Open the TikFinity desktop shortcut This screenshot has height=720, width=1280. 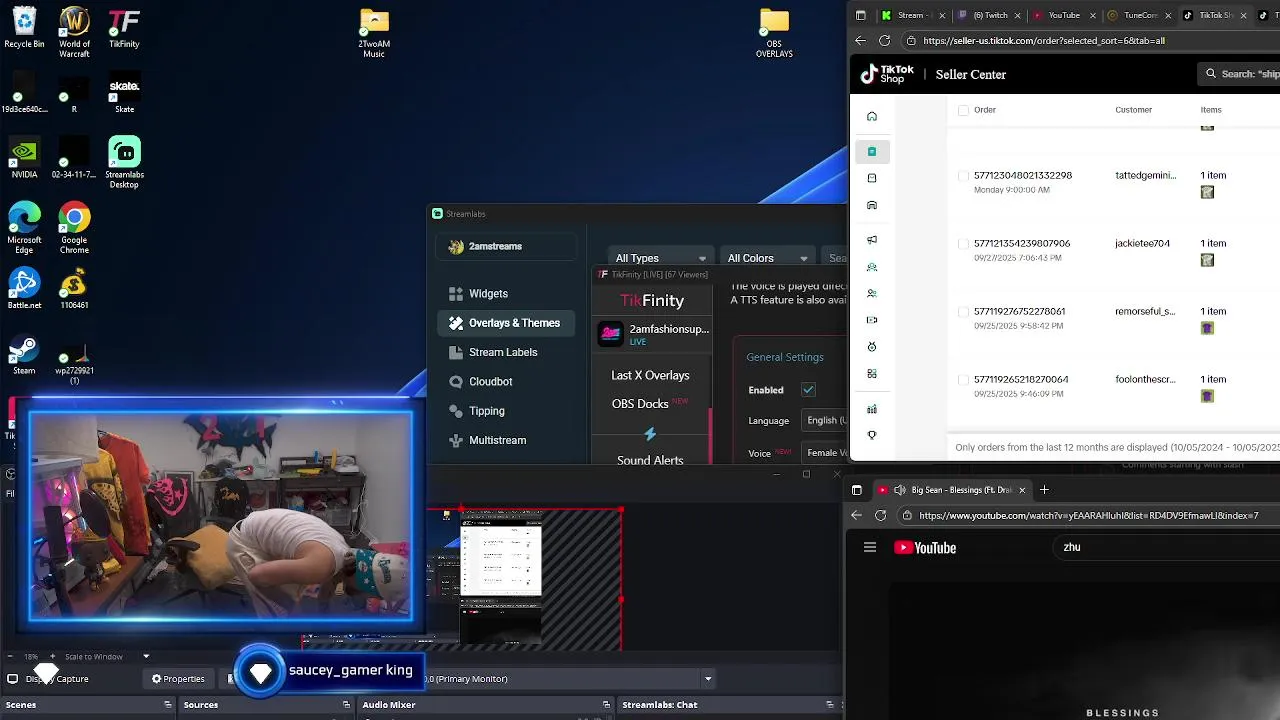point(124,27)
